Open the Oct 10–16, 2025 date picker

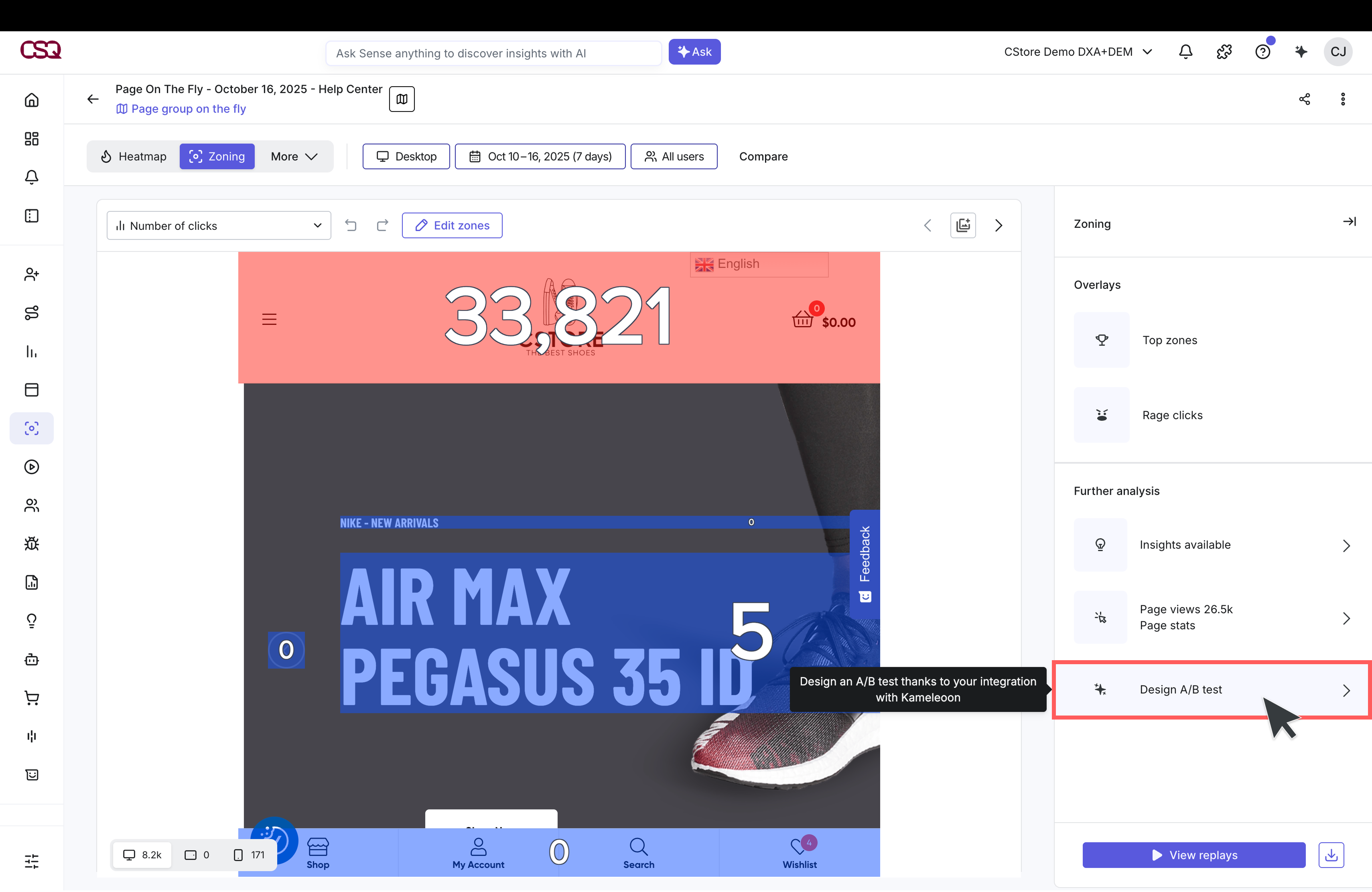[x=540, y=157]
